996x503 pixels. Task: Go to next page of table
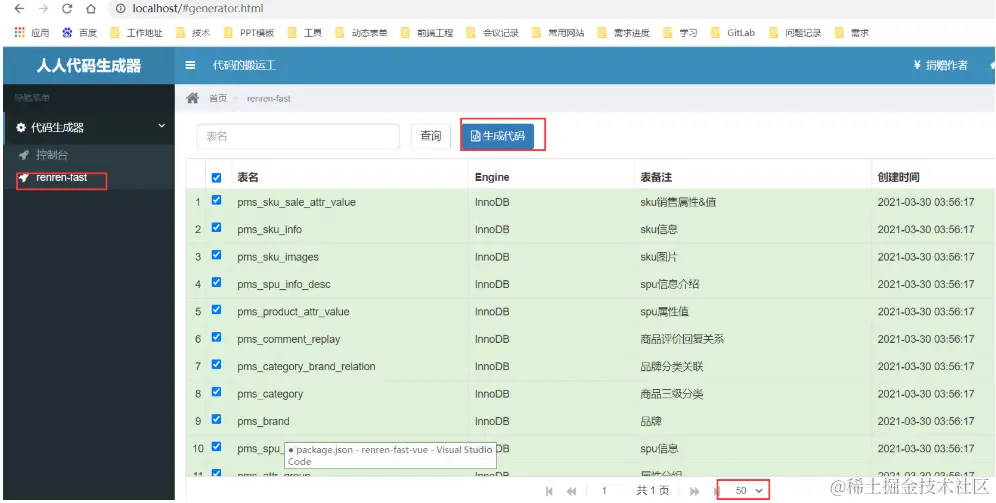(694, 491)
